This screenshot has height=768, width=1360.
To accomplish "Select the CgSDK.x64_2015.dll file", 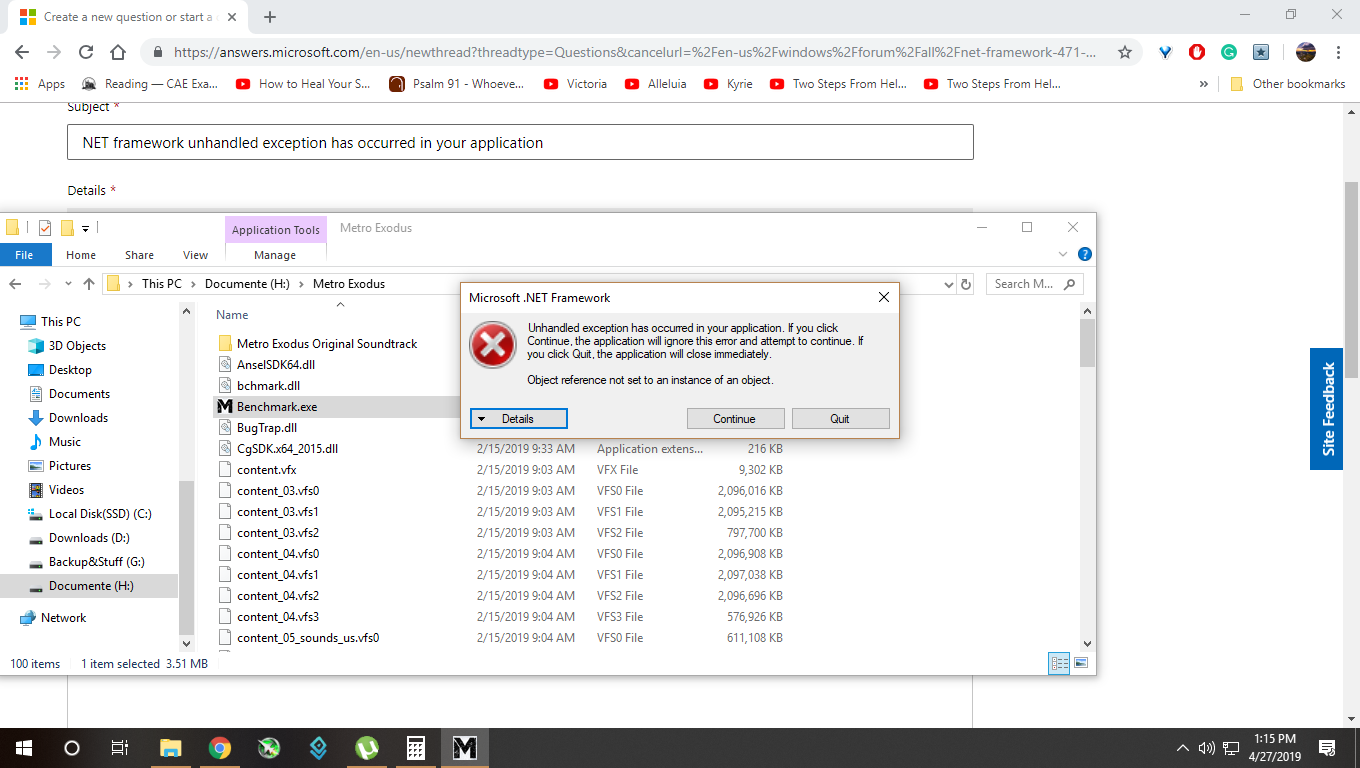I will pyautogui.click(x=287, y=449).
